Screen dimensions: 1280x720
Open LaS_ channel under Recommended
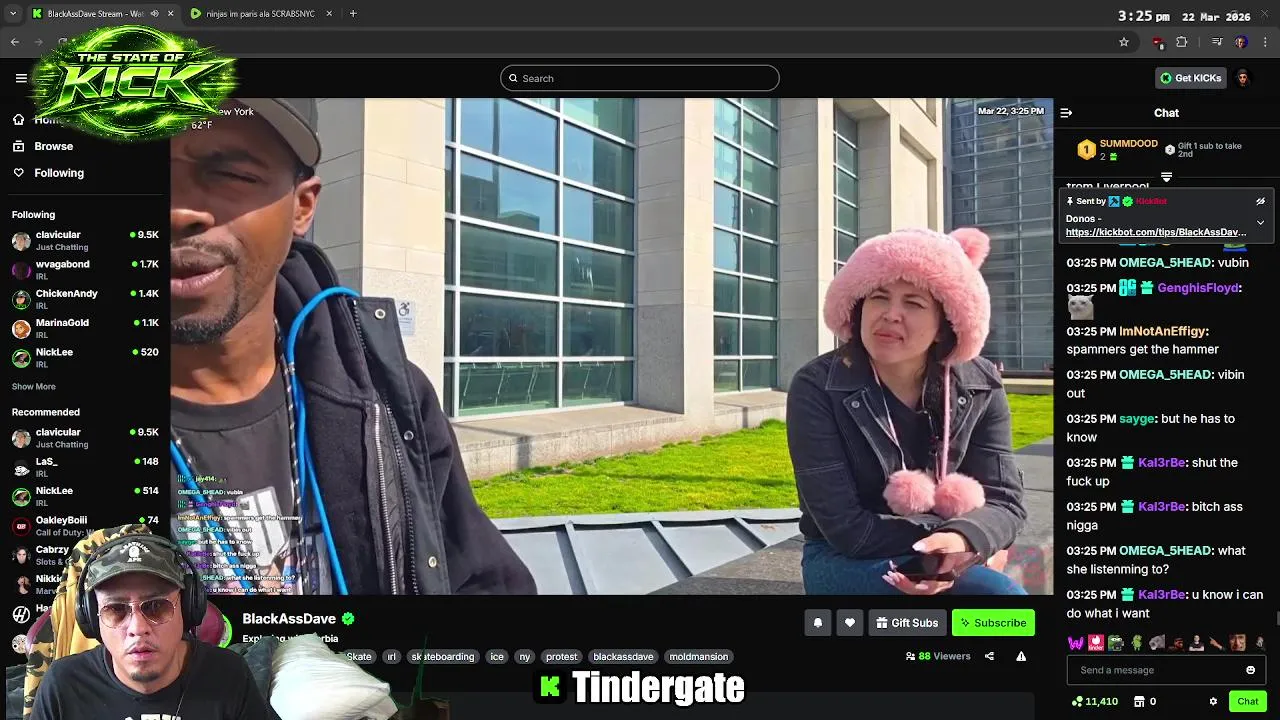[x=85, y=467]
